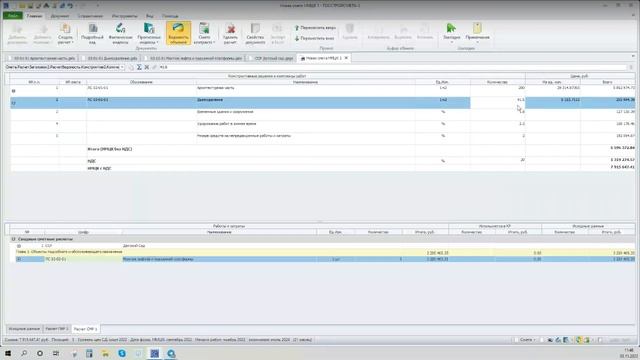Click the Создать расчет ribbon icon
This screenshot has height=360, width=640.
65,33
